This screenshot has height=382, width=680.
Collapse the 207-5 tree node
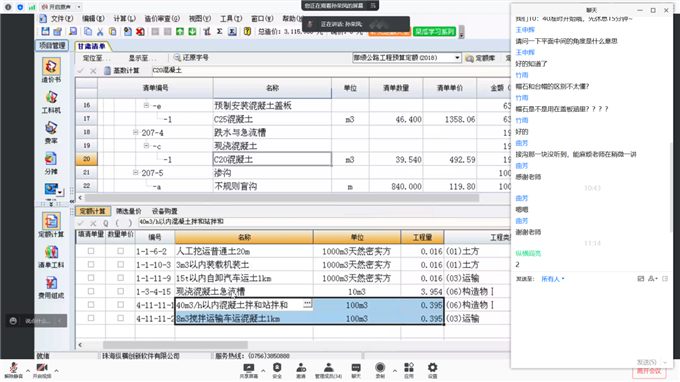135,173
